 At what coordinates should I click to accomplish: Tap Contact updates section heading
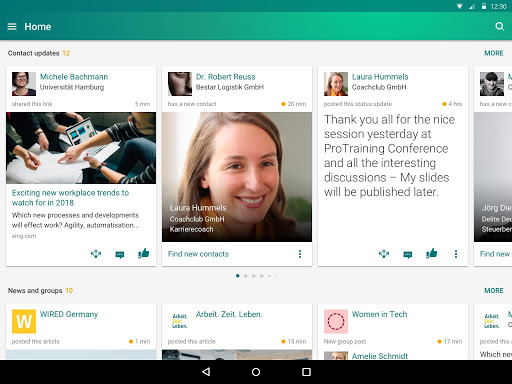click(33, 53)
